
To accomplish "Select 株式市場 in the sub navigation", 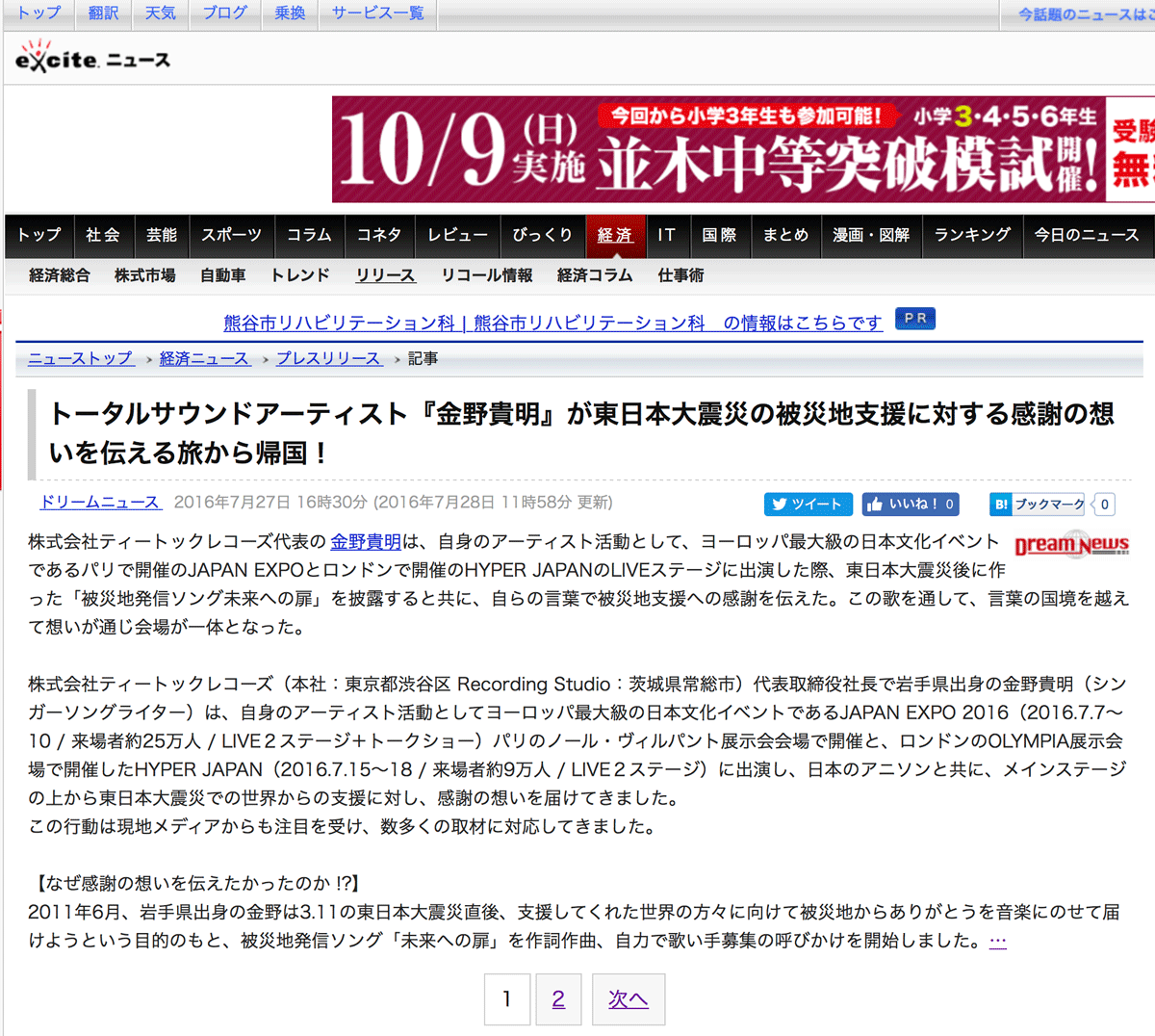I will (x=145, y=275).
